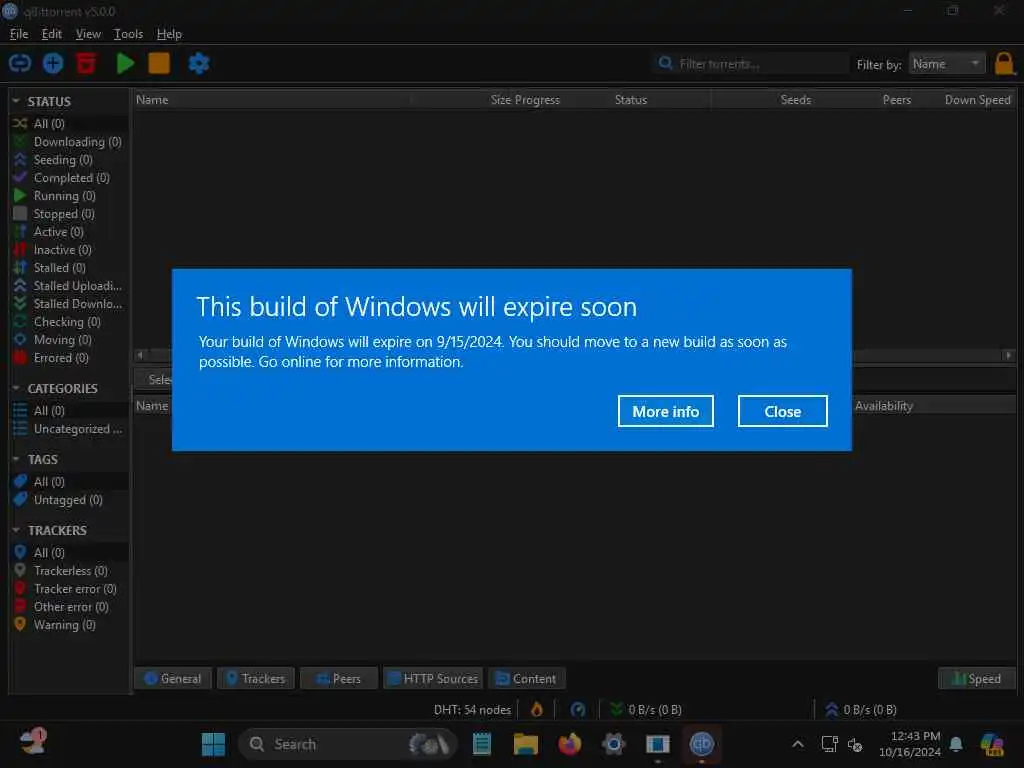Screen dimensions: 1024x768
Task: Select the Untagged (0) tag filter
Action: (68, 500)
